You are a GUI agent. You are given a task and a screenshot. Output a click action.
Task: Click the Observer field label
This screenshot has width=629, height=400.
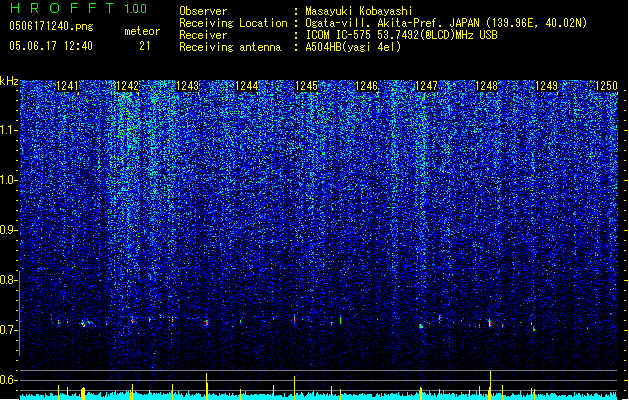[203, 11]
